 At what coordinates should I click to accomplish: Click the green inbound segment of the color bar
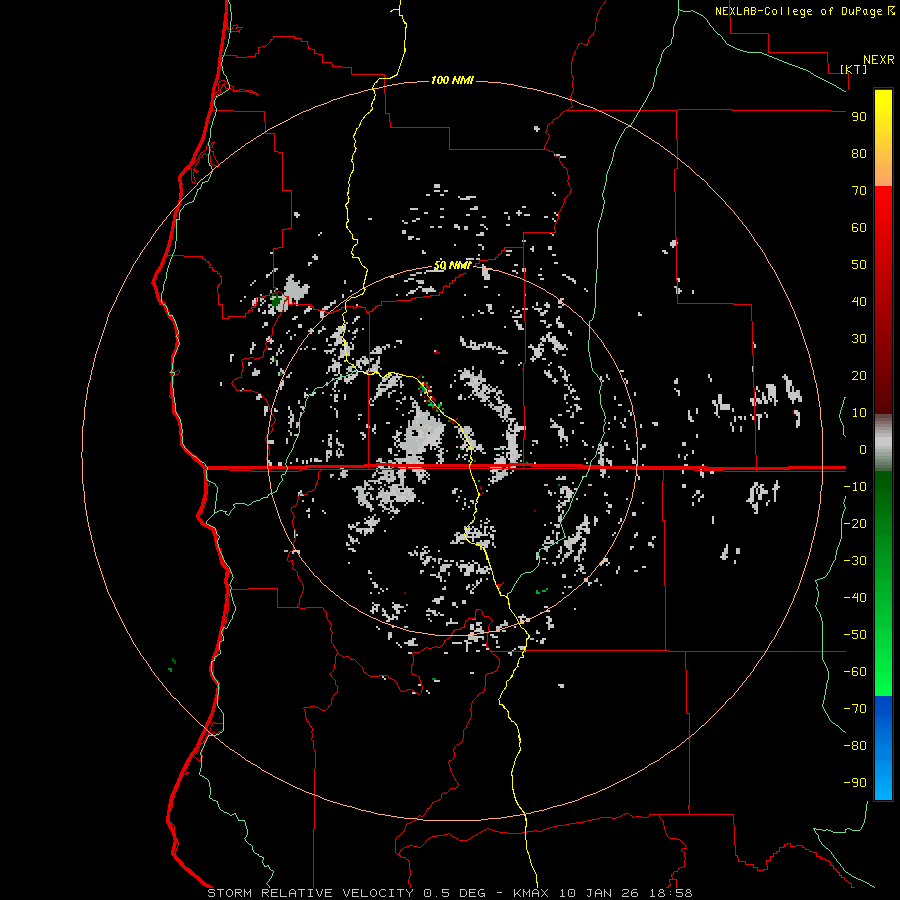883,584
